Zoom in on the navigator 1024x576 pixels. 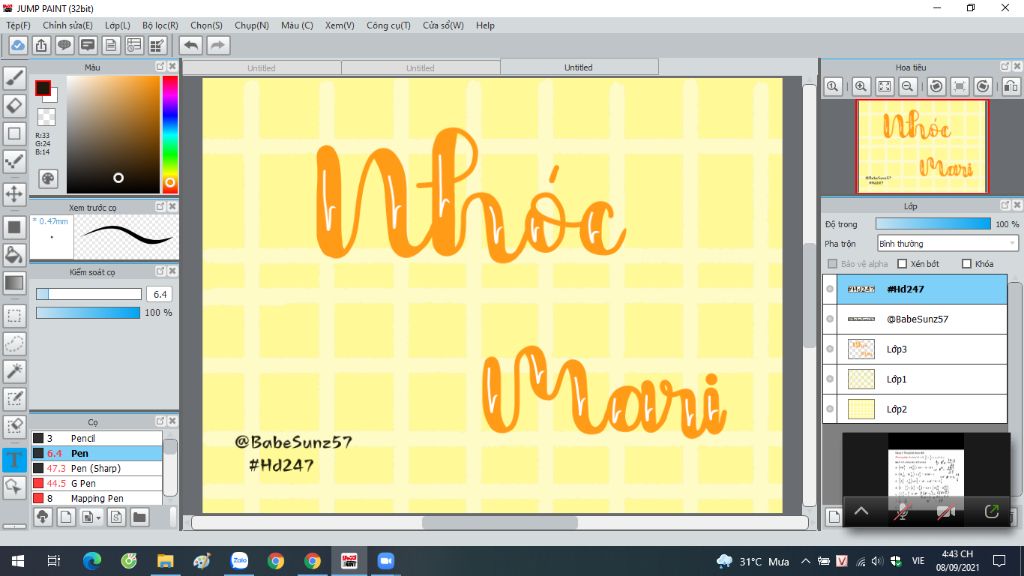[861, 86]
